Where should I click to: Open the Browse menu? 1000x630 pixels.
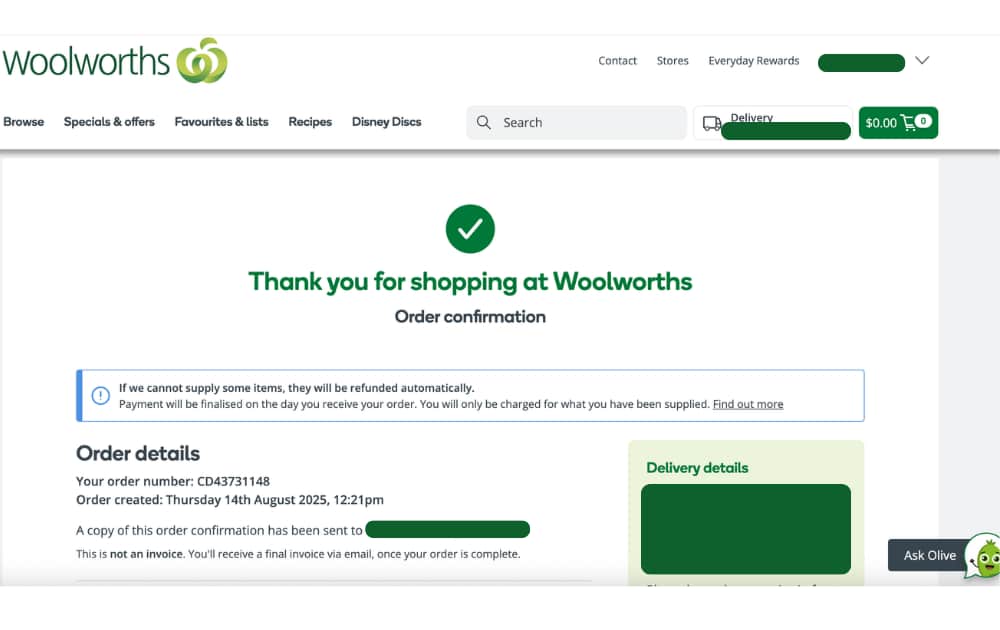point(23,121)
